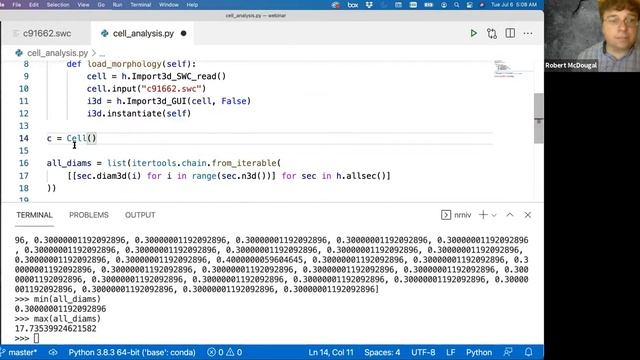
Task: Select the cell_analysis.py editor tab
Action: click(143, 33)
